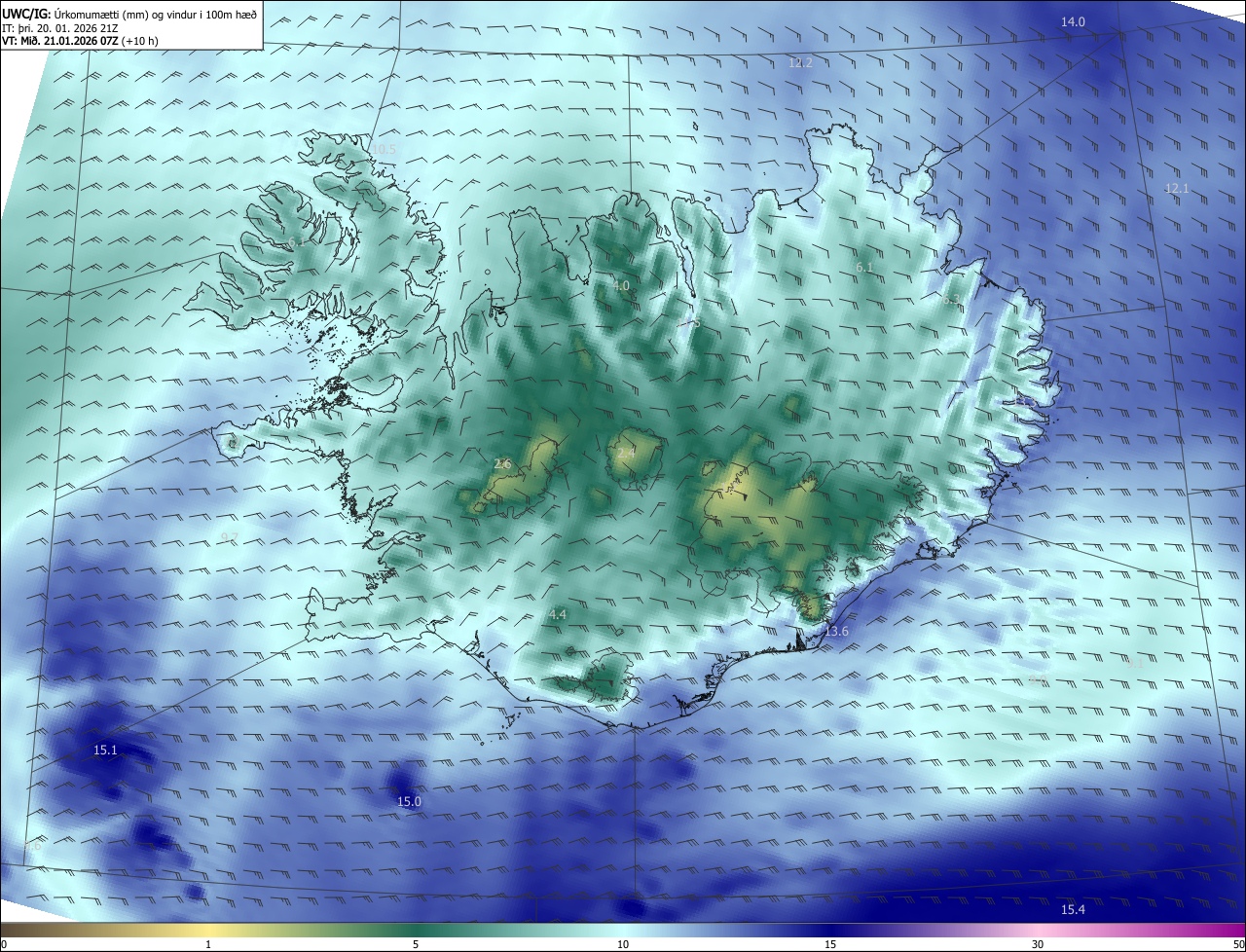The height and width of the screenshot is (952, 1246).
Task: Click the 12.1 value label on map
Action: tap(1177, 188)
